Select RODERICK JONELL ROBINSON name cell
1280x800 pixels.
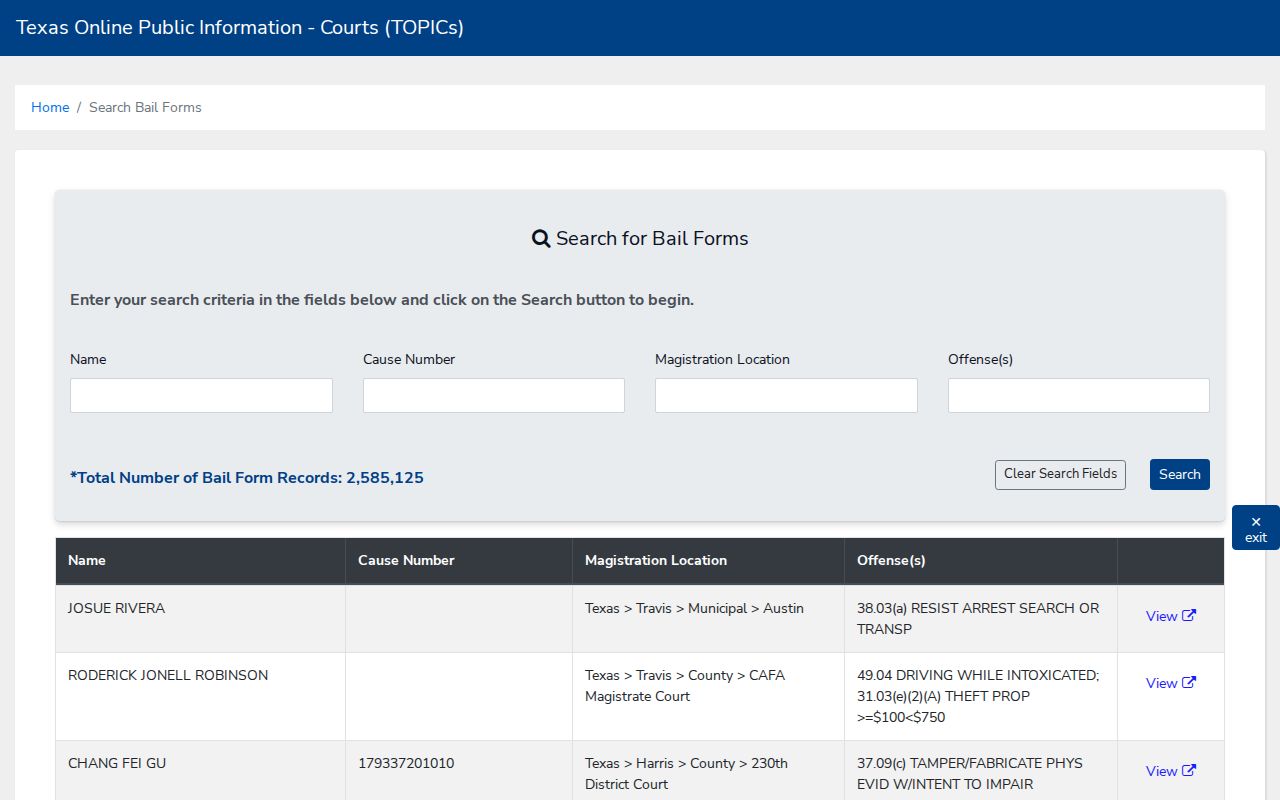(x=200, y=697)
